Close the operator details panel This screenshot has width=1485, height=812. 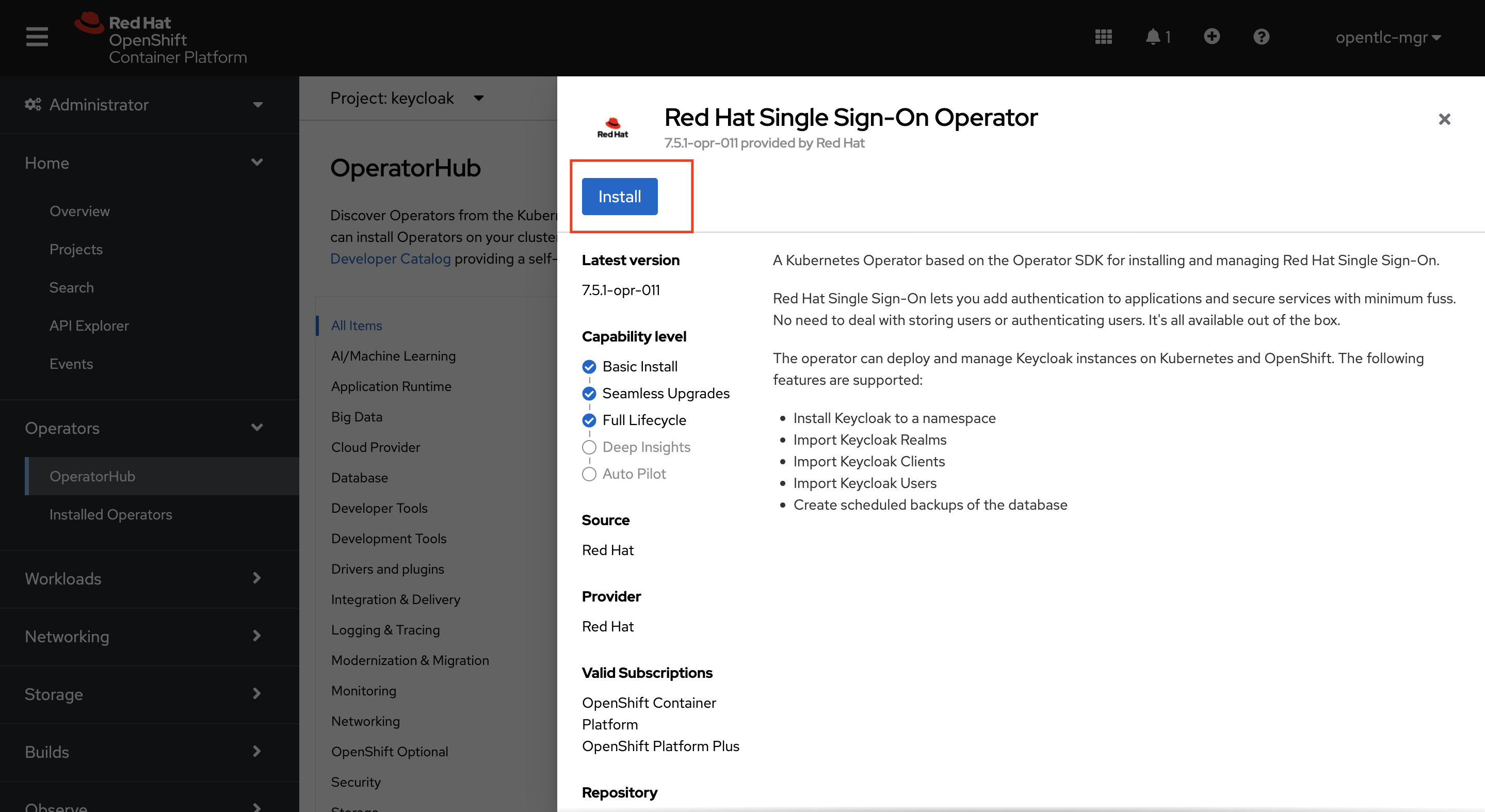pyautogui.click(x=1444, y=119)
